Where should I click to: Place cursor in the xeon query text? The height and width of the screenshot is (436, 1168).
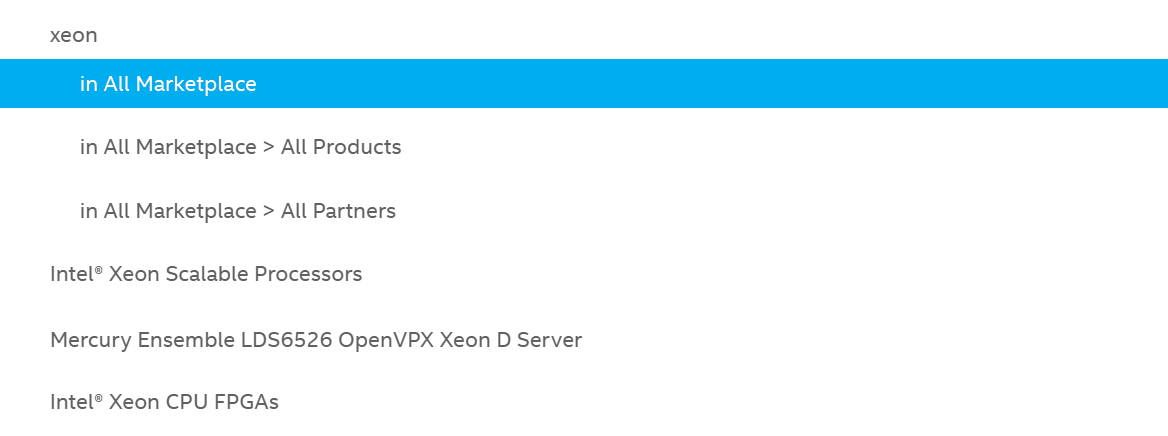coord(73,36)
